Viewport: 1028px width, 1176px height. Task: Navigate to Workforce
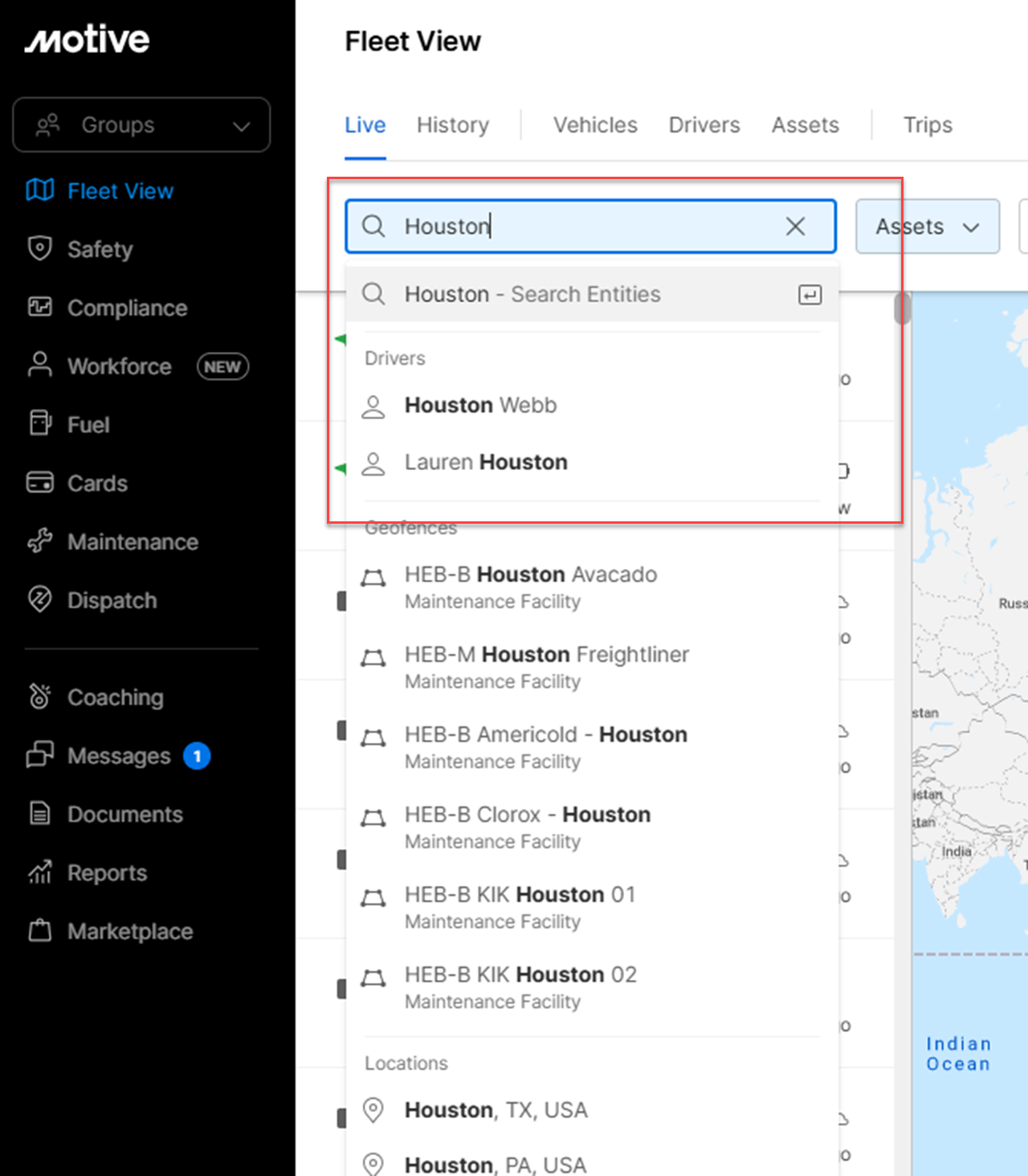[x=120, y=366]
